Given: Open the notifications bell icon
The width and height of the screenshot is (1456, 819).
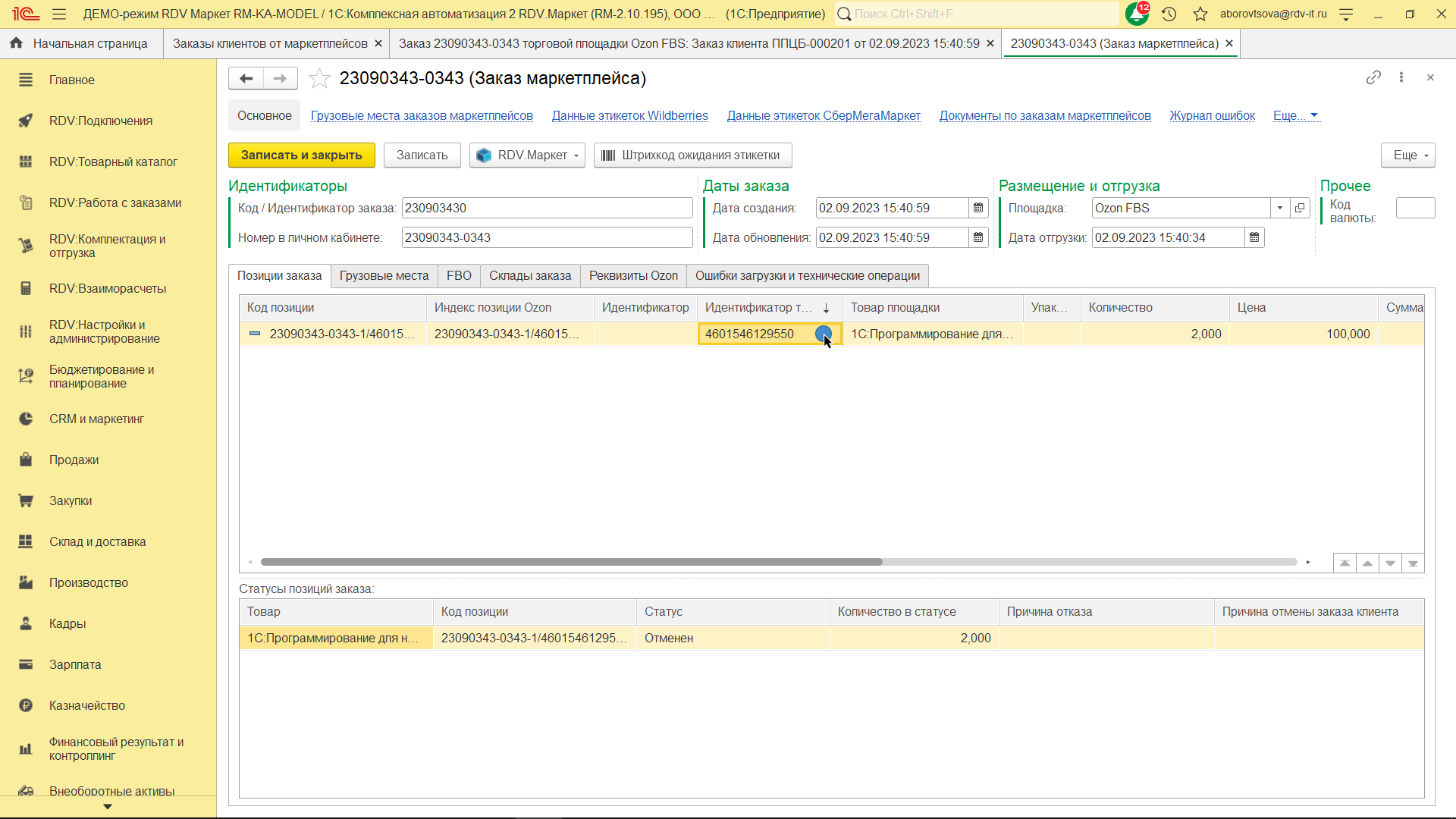Looking at the screenshot, I should point(1136,14).
